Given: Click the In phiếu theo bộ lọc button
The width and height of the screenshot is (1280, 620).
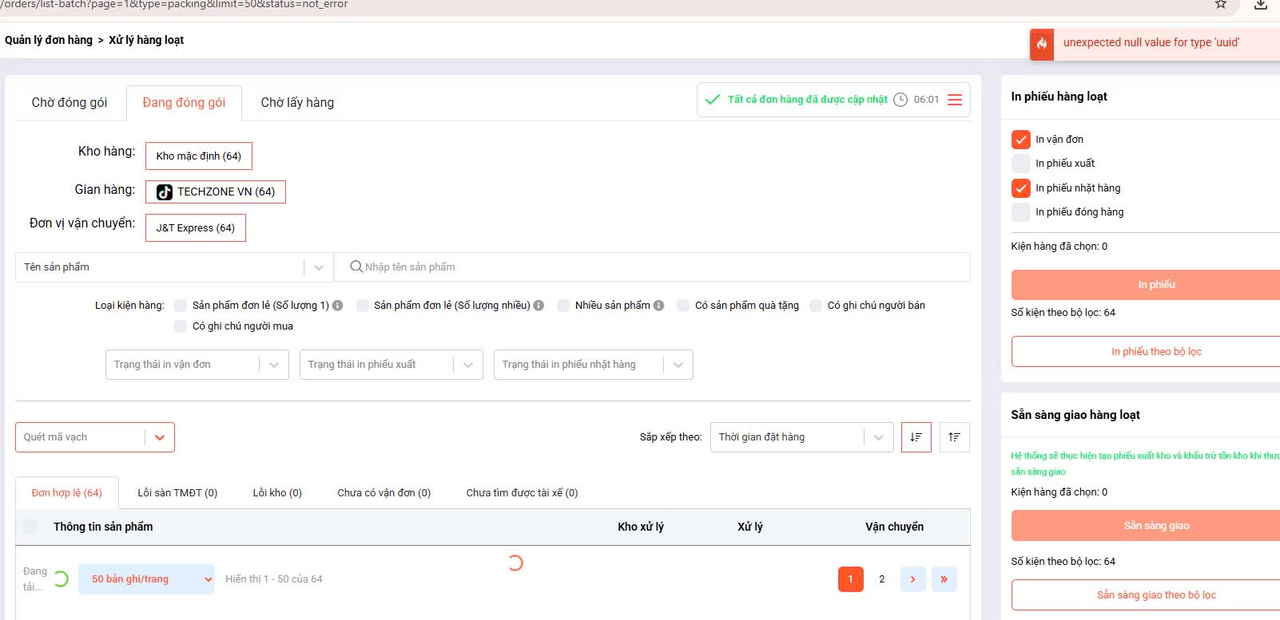Looking at the screenshot, I should [x=1155, y=352].
